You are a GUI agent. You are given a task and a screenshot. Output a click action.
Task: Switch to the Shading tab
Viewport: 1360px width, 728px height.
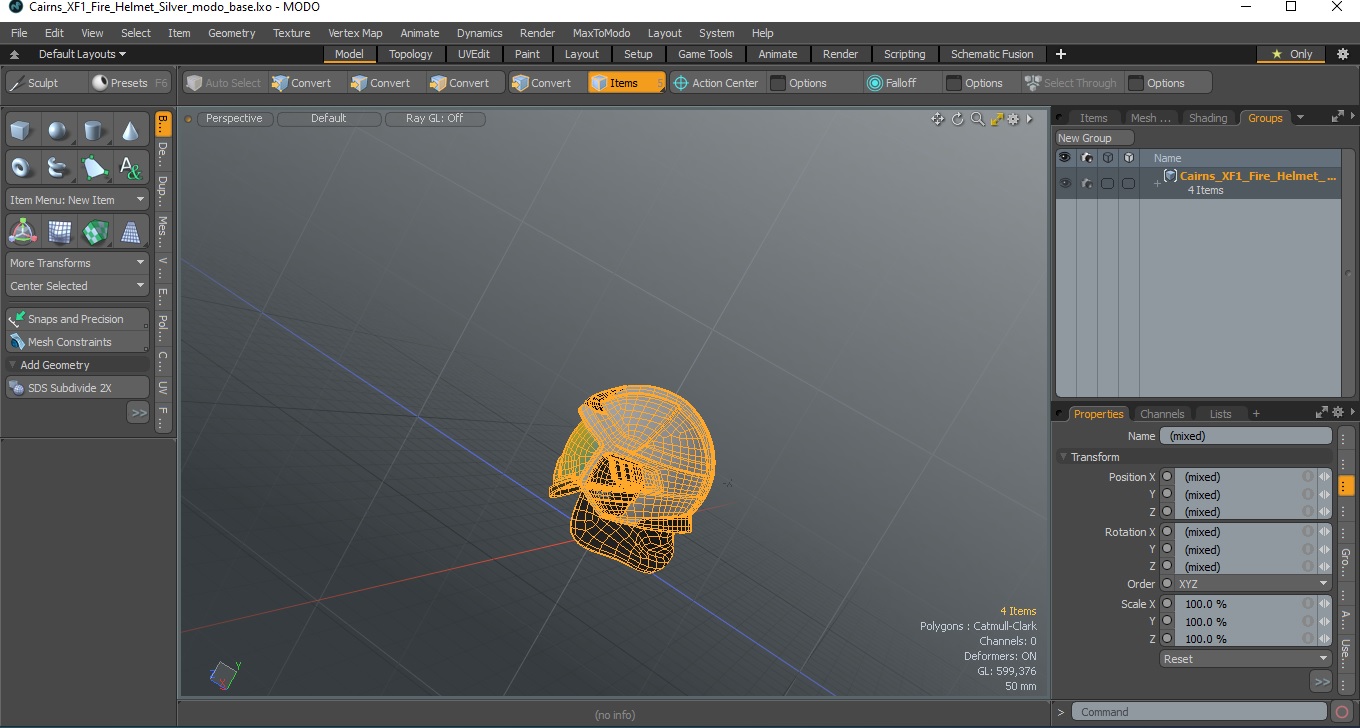tap(1208, 118)
